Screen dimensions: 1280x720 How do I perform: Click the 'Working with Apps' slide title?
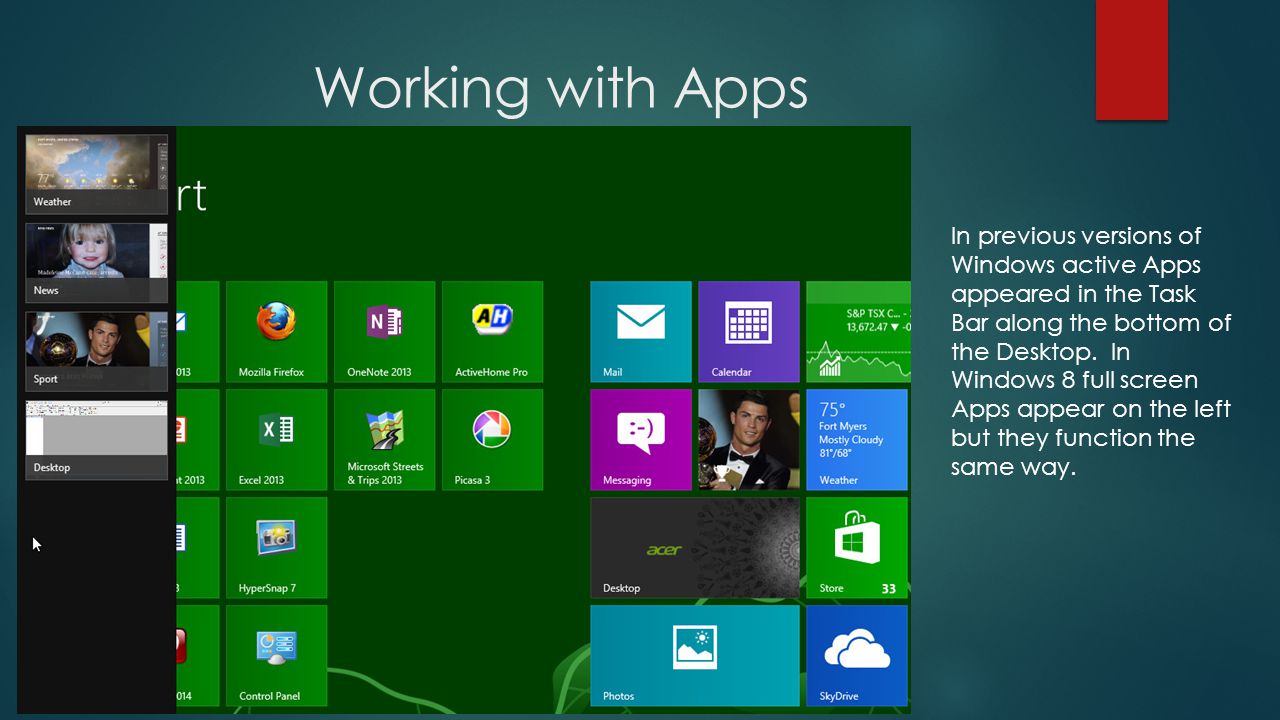562,88
